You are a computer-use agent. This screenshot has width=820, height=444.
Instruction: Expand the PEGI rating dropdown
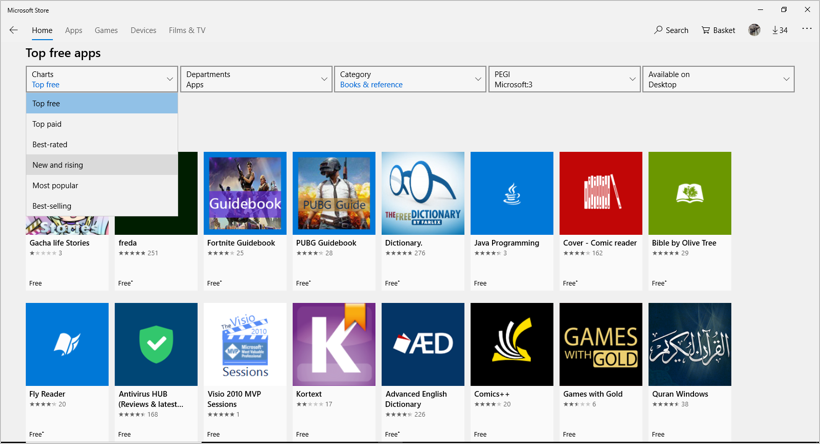point(564,79)
